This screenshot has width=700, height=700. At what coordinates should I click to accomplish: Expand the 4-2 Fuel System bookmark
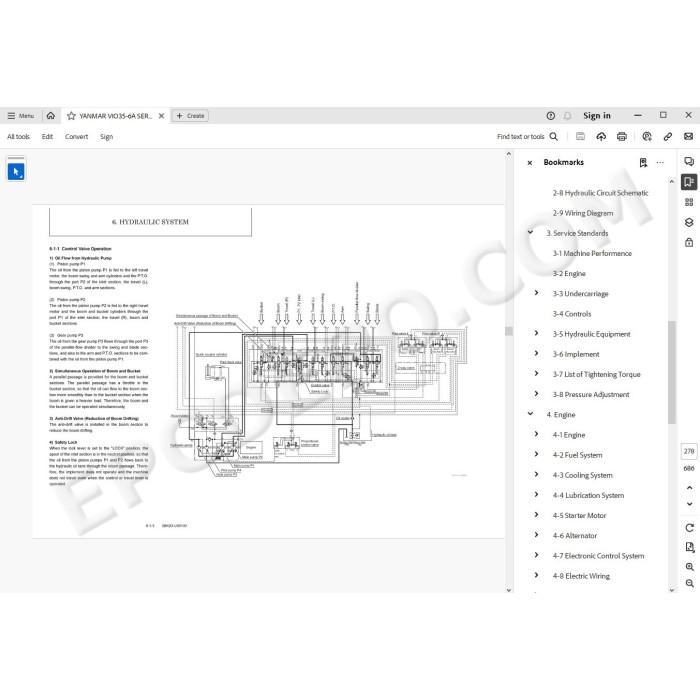coord(537,454)
